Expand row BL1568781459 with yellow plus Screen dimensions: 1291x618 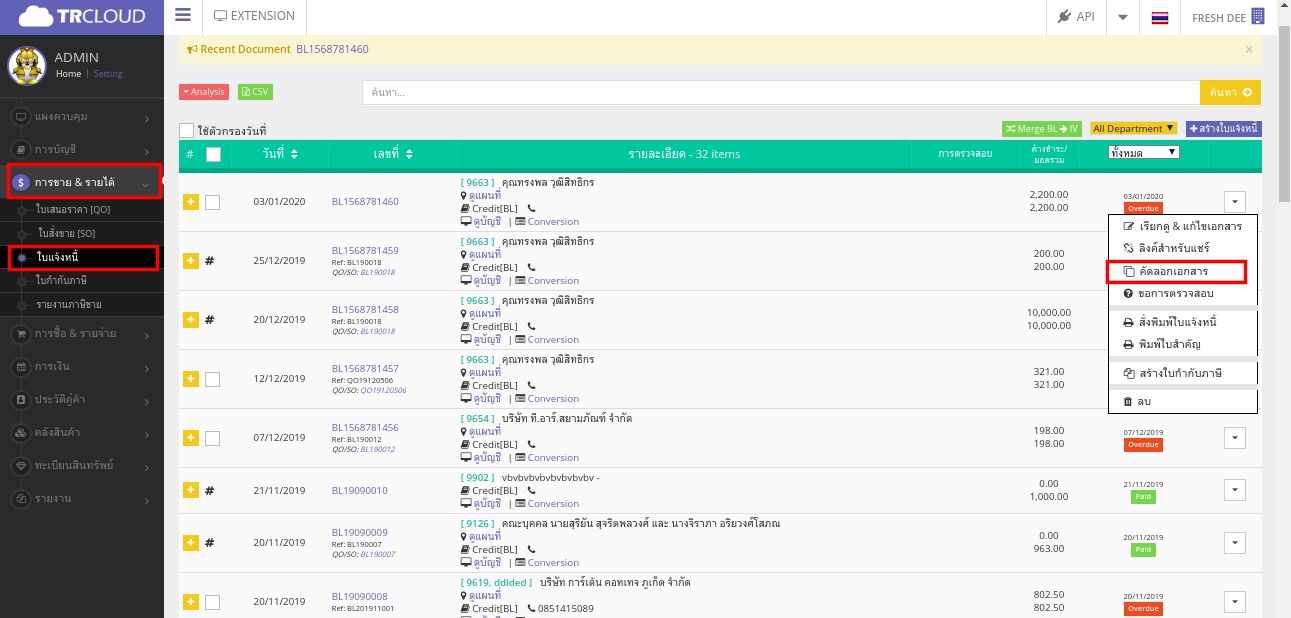click(x=191, y=261)
